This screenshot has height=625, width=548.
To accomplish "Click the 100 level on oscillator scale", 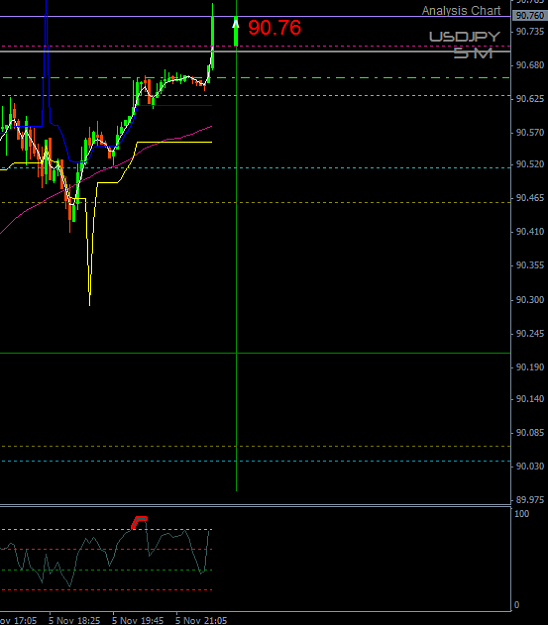I will pyautogui.click(x=522, y=514).
